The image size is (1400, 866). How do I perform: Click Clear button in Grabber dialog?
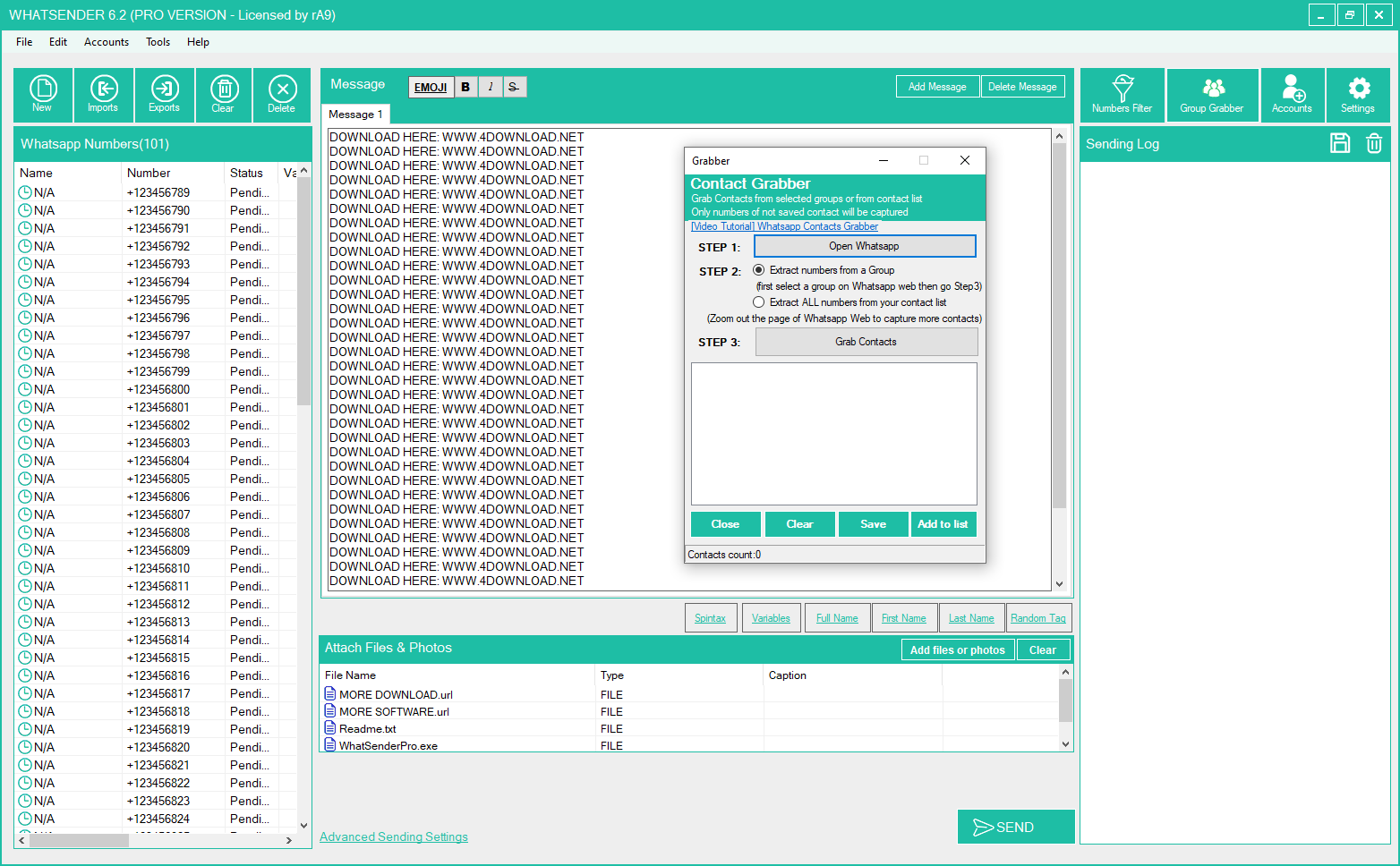799,524
